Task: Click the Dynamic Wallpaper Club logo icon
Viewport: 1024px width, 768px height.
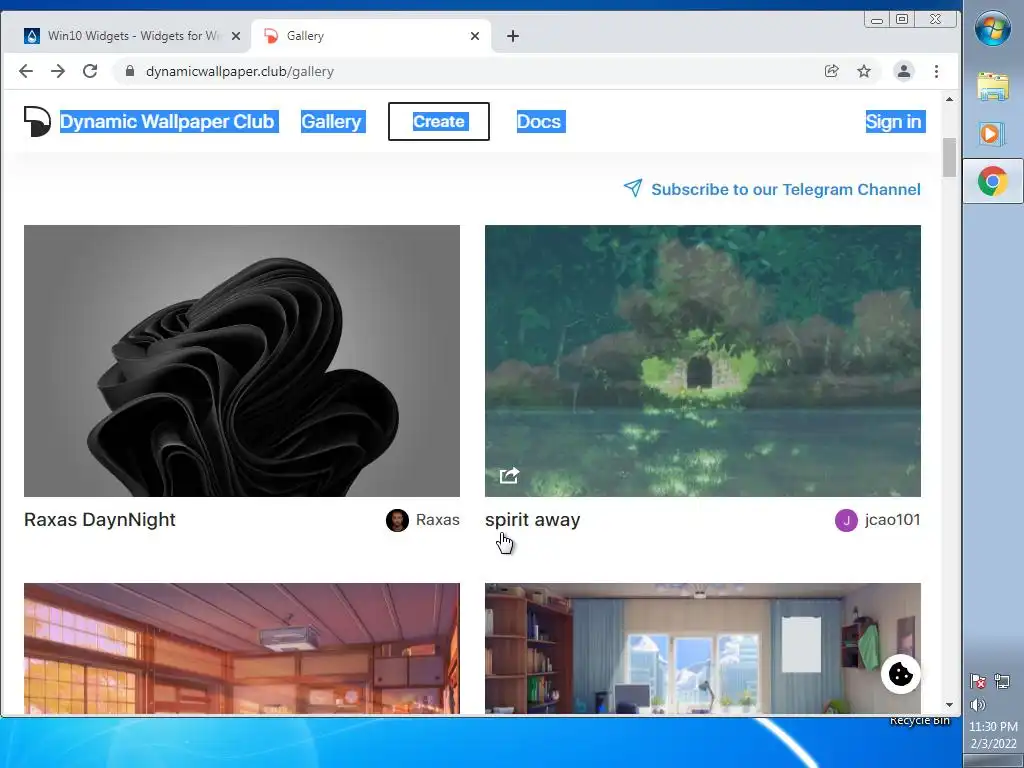Action: click(37, 121)
